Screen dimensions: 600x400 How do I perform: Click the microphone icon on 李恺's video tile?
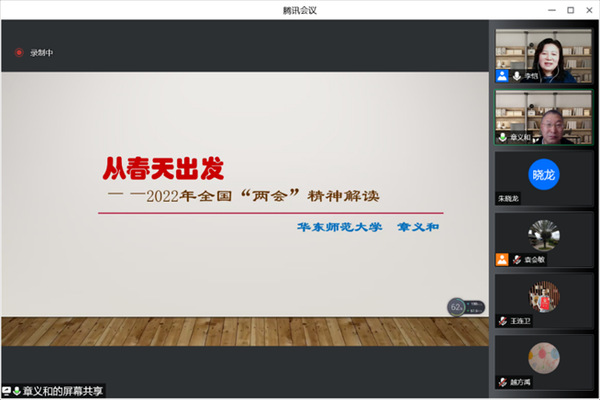click(x=517, y=76)
